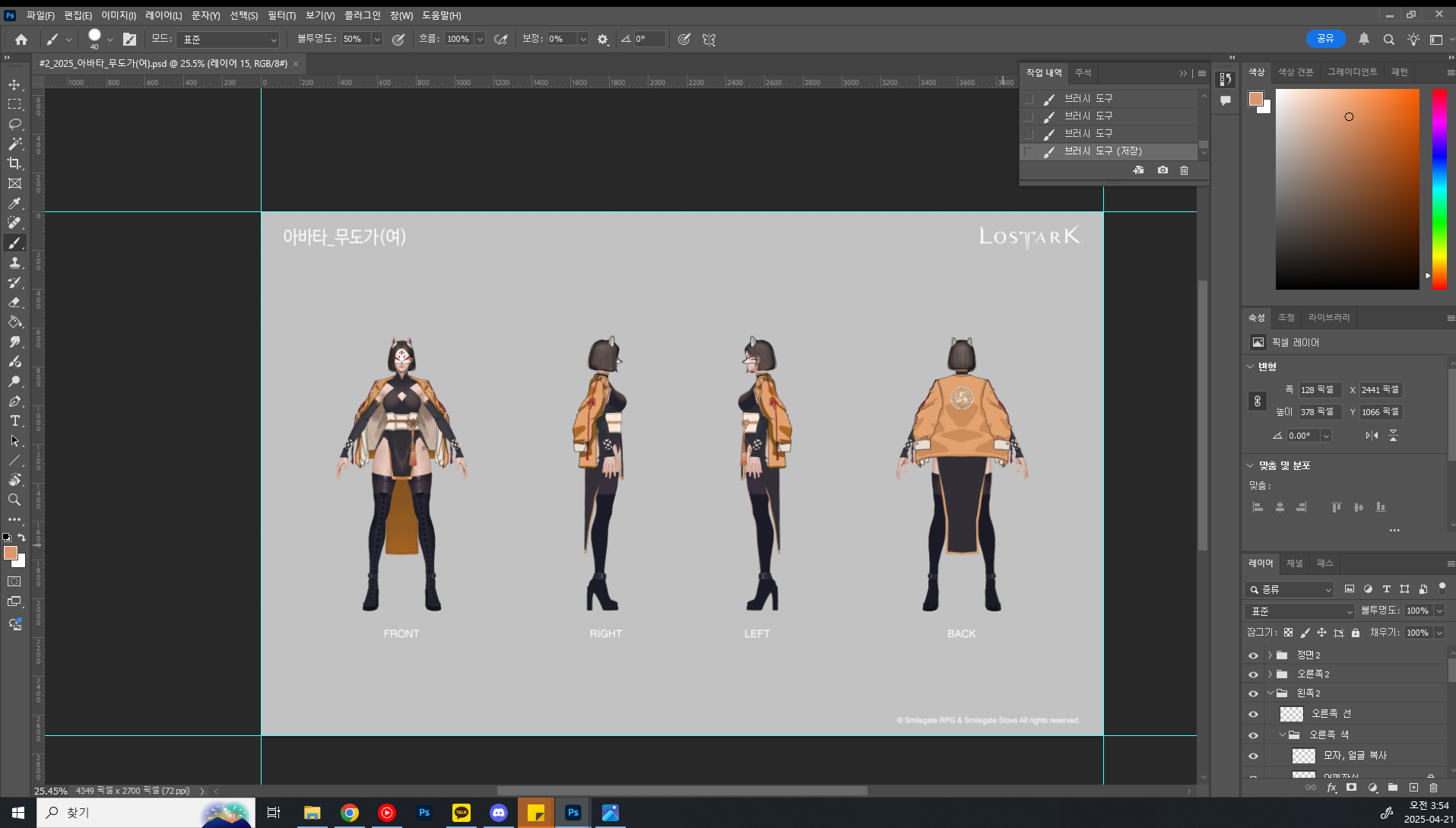The height and width of the screenshot is (828, 1456).
Task: Open the blending 모드 dropdown in options bar
Action: coord(229,40)
